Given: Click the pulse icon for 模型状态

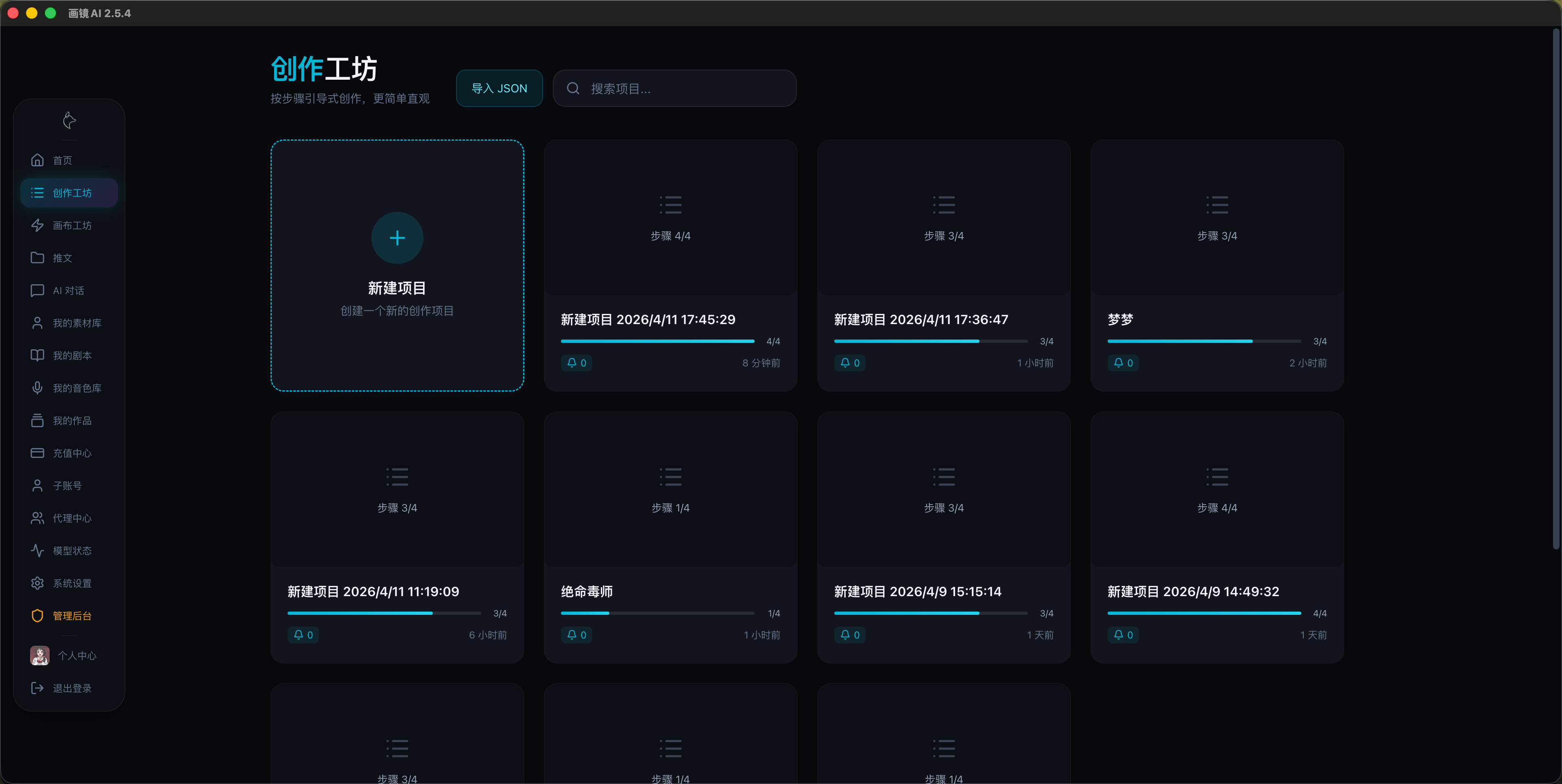Looking at the screenshot, I should tap(37, 551).
